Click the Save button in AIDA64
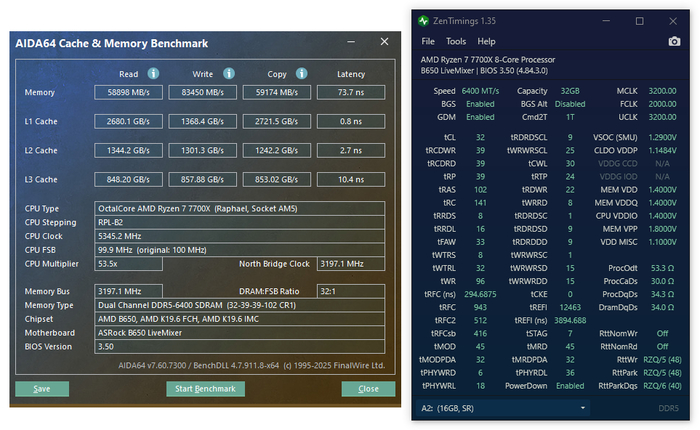The image size is (700, 430). 42,388
